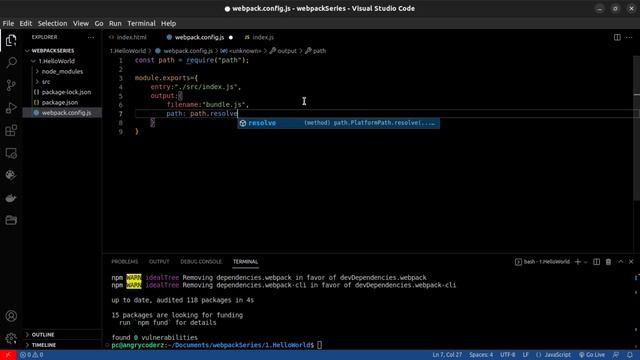This screenshot has width=640, height=360.
Task: Kill the terminal with trash icon
Action: click(x=608, y=262)
